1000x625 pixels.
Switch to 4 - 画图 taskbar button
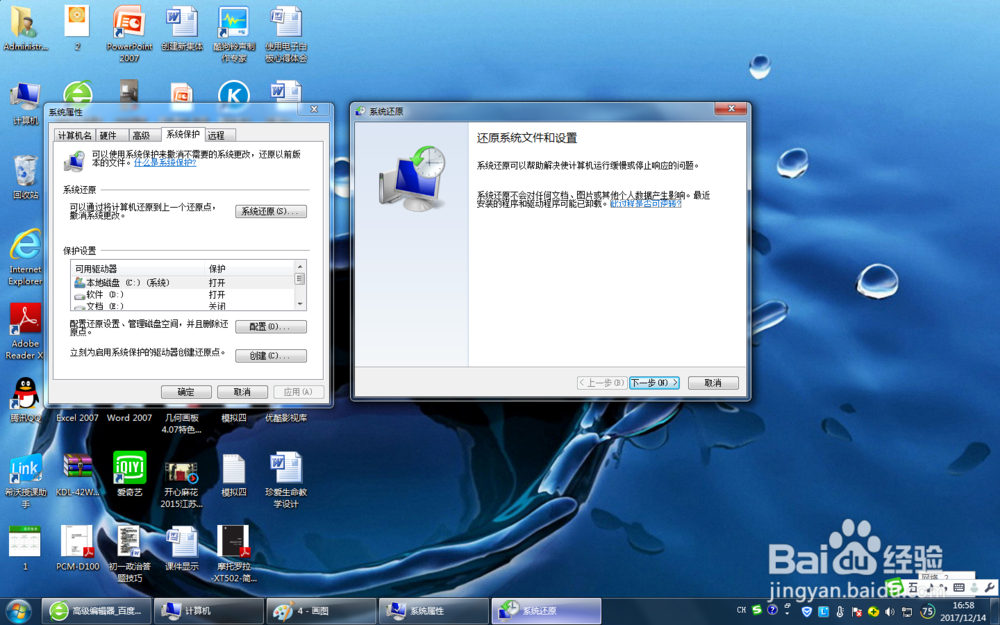[x=321, y=611]
